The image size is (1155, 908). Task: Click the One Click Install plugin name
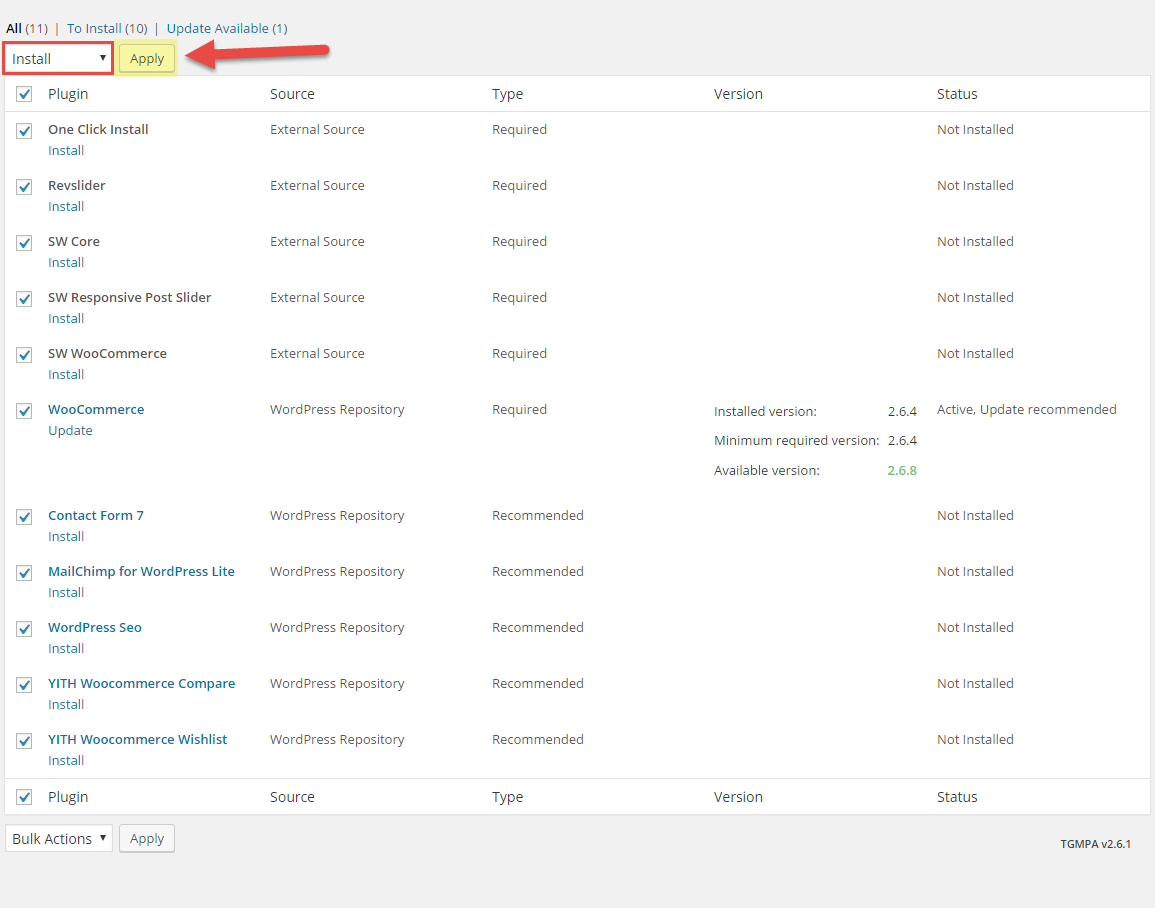99,130
